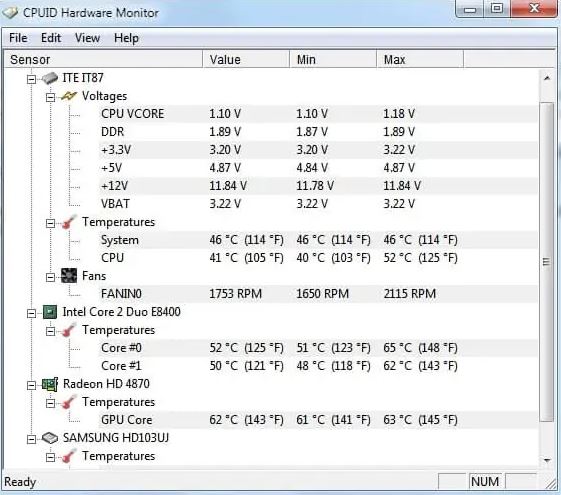Select the Radeon HD 4870 label
The height and width of the screenshot is (495, 561).
tap(106, 384)
